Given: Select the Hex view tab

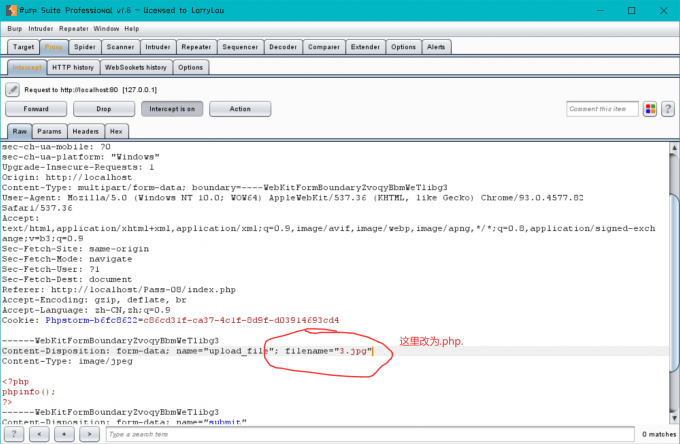Looking at the screenshot, I should click(116, 131).
